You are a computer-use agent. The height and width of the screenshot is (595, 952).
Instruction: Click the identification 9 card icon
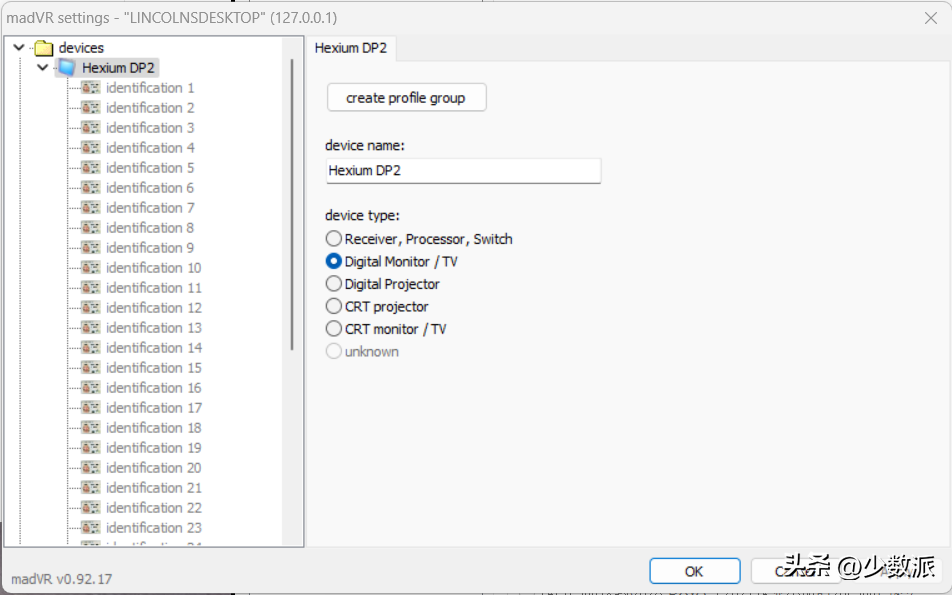[x=91, y=248]
